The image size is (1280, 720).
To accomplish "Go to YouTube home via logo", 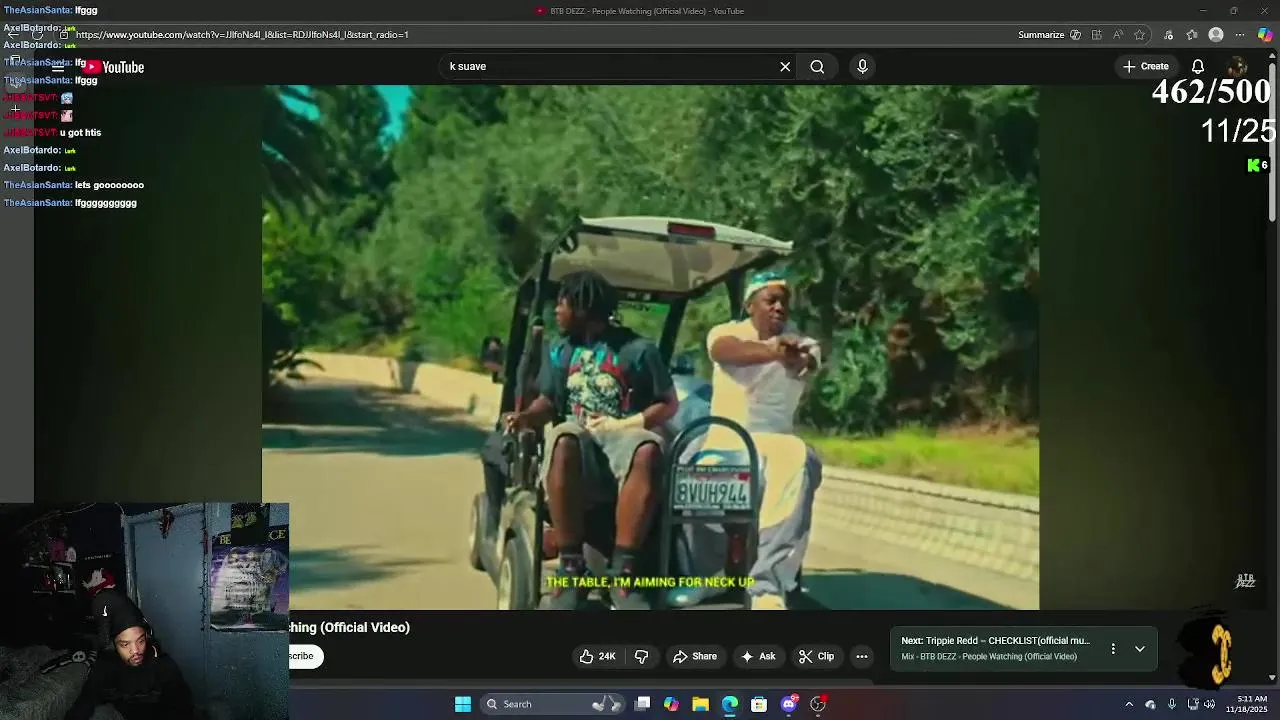I will (x=114, y=67).
